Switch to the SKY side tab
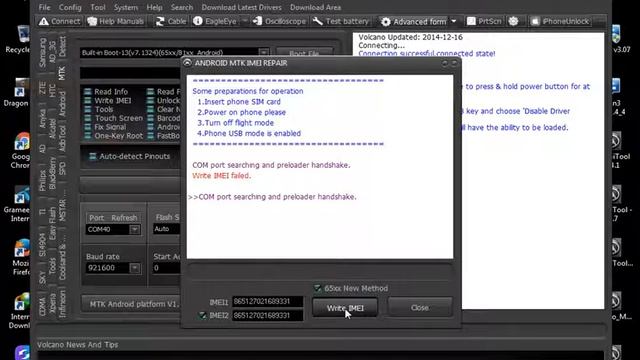Viewport: 640px width, 360px height. click(x=42, y=278)
